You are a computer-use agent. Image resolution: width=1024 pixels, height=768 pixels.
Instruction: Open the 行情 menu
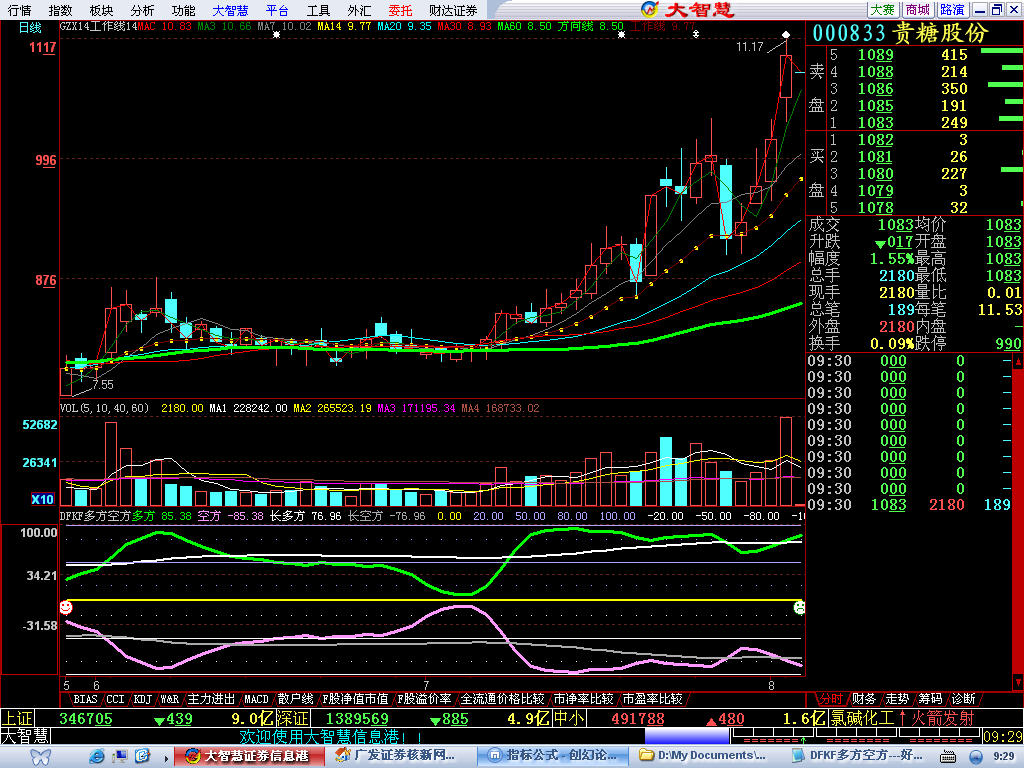pos(19,10)
